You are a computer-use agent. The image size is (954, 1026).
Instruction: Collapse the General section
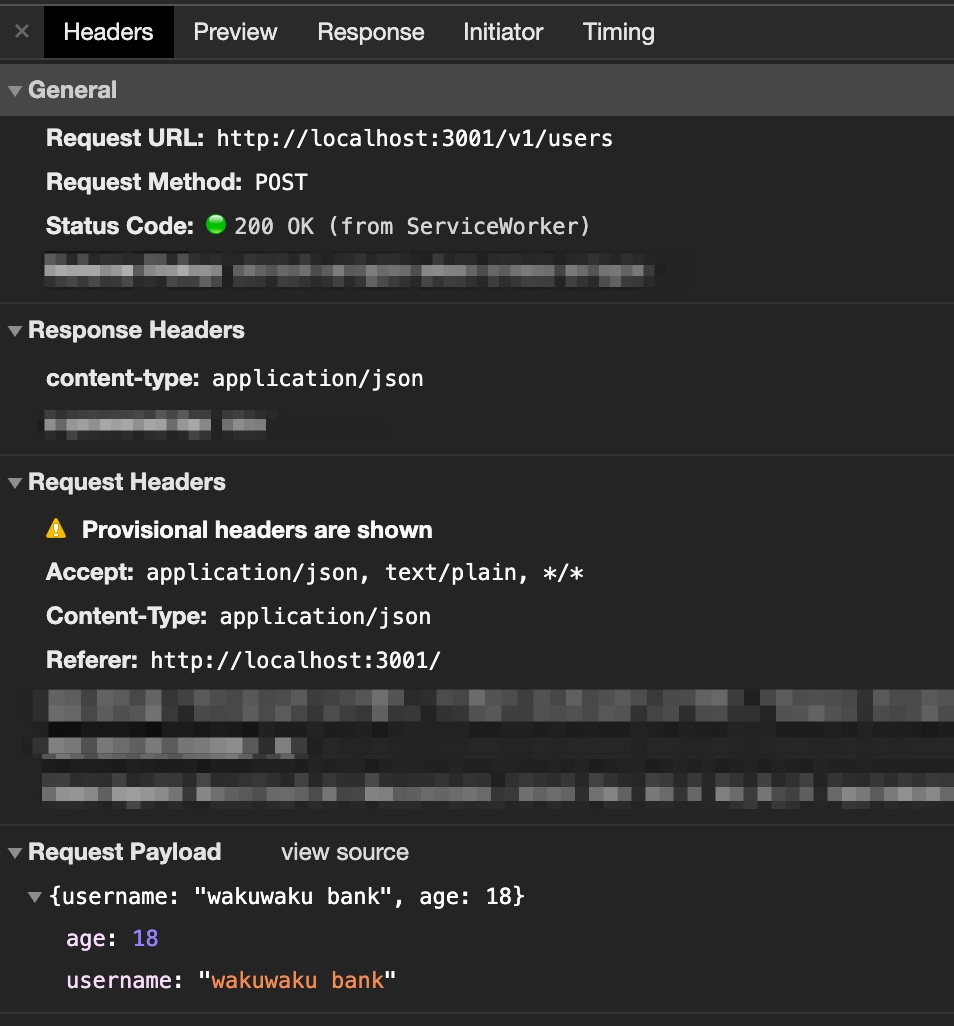(14, 89)
